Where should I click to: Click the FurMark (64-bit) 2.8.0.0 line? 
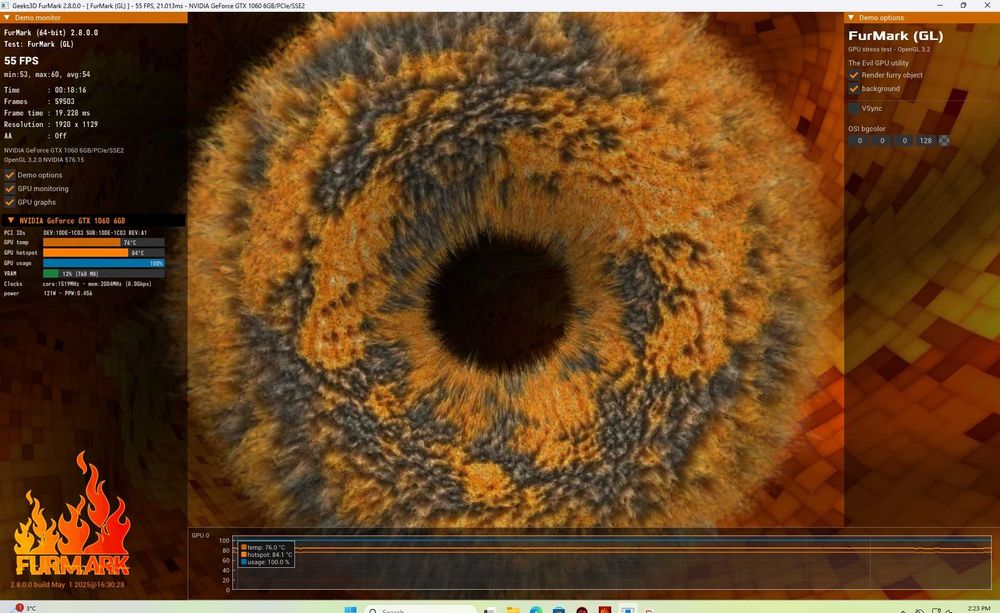pos(51,33)
